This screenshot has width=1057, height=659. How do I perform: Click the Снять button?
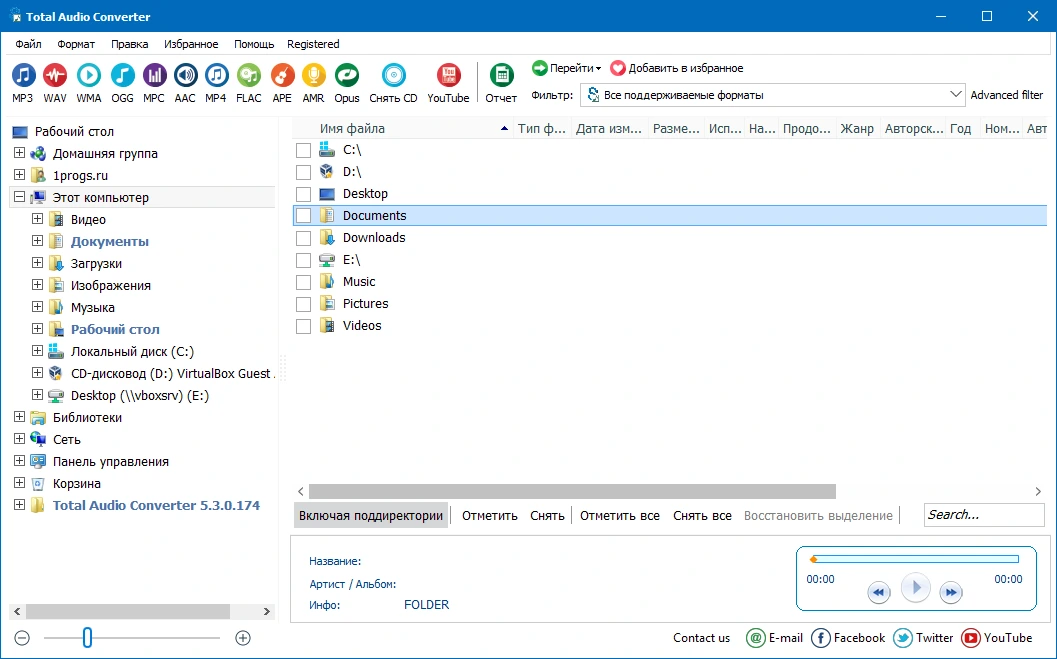pos(547,515)
